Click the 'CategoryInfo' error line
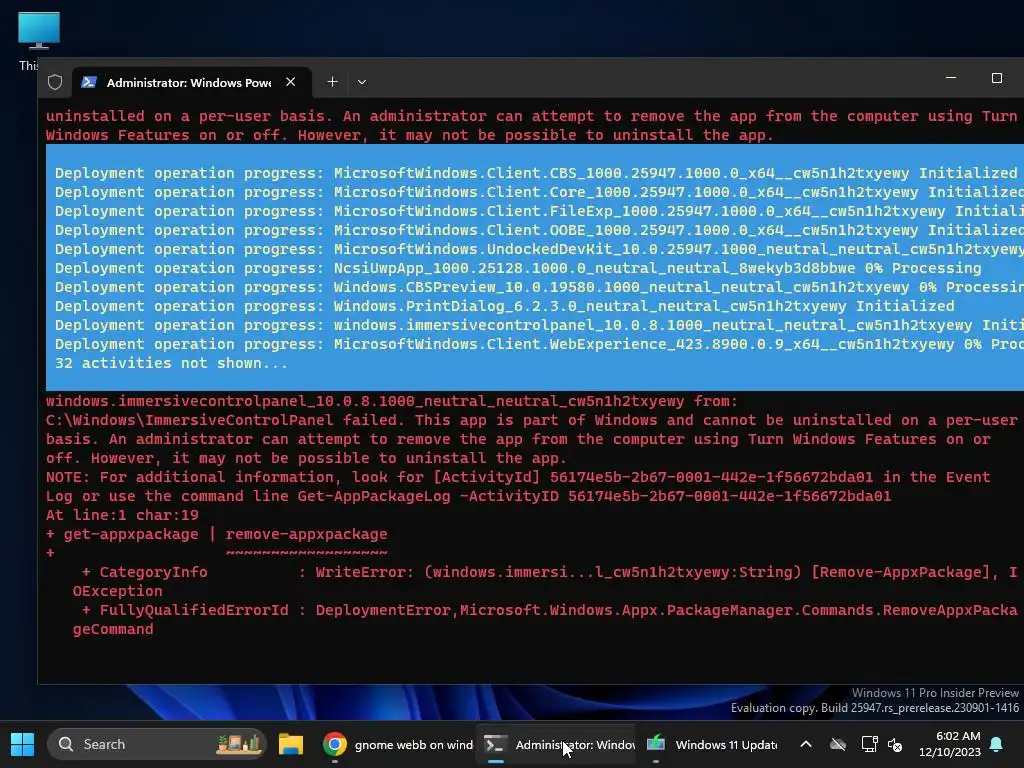Viewport: 1024px width, 768px height. tap(549, 573)
